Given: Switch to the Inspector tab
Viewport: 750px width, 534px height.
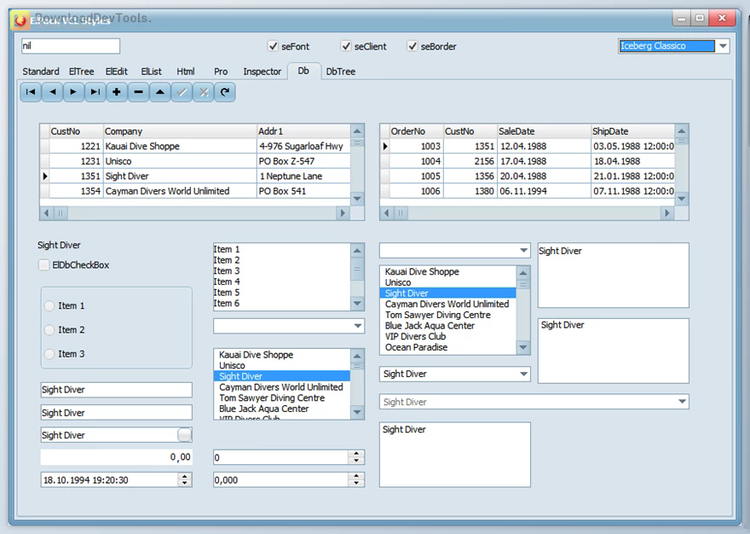Looking at the screenshot, I should [262, 71].
